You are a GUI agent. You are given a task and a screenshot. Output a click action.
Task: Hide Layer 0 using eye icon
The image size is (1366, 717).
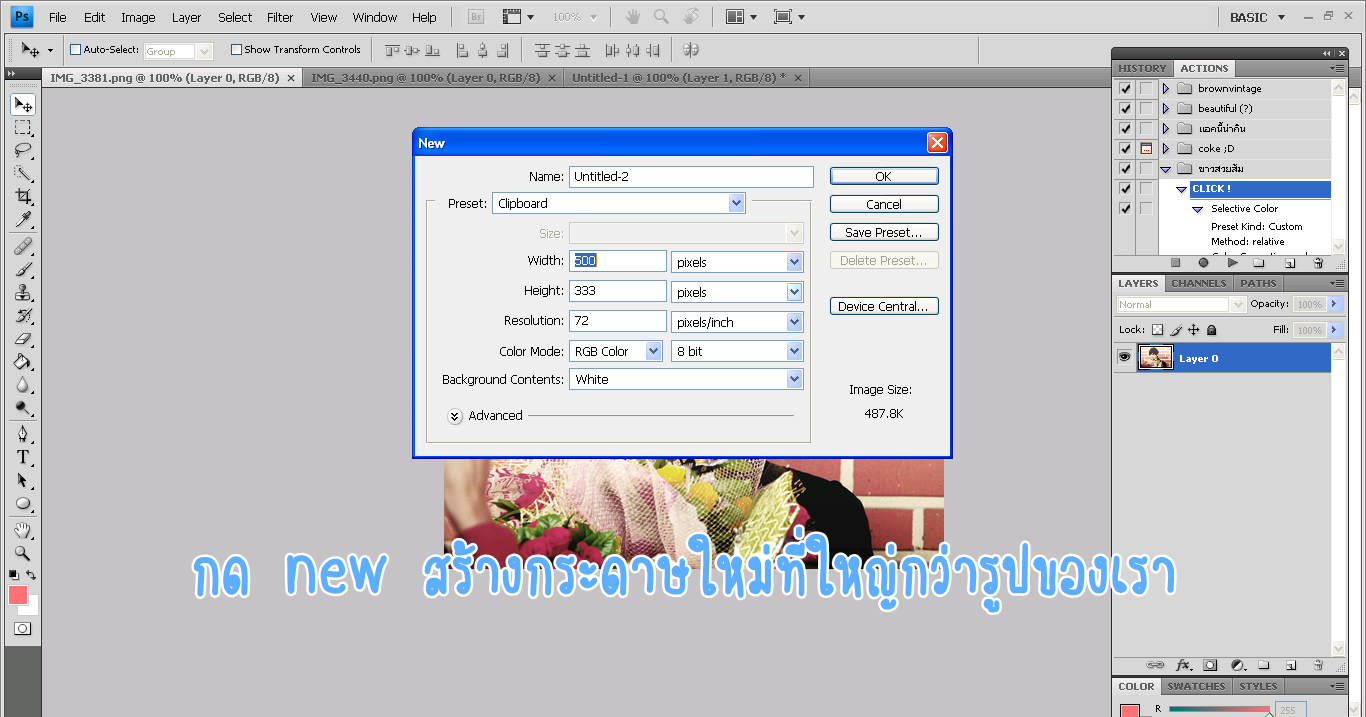point(1125,357)
